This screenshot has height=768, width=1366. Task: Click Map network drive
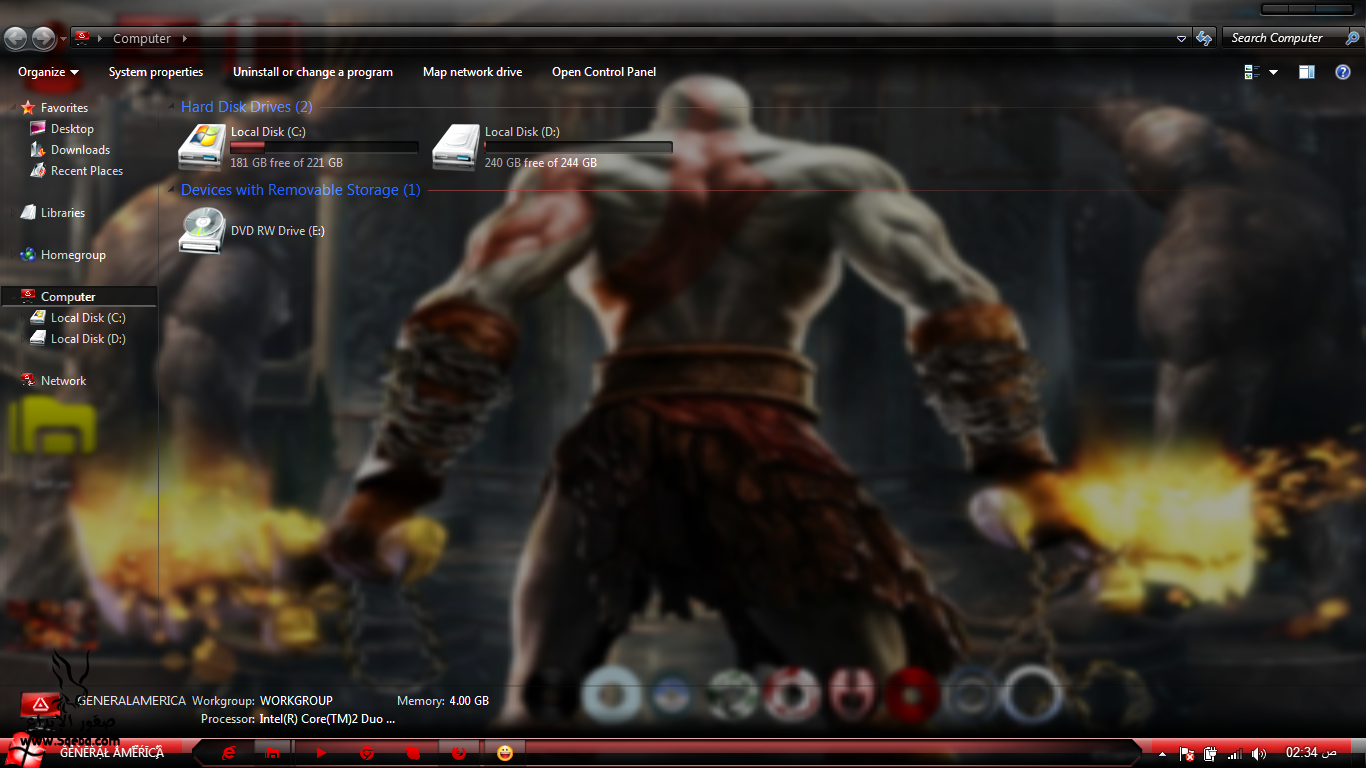(x=472, y=72)
